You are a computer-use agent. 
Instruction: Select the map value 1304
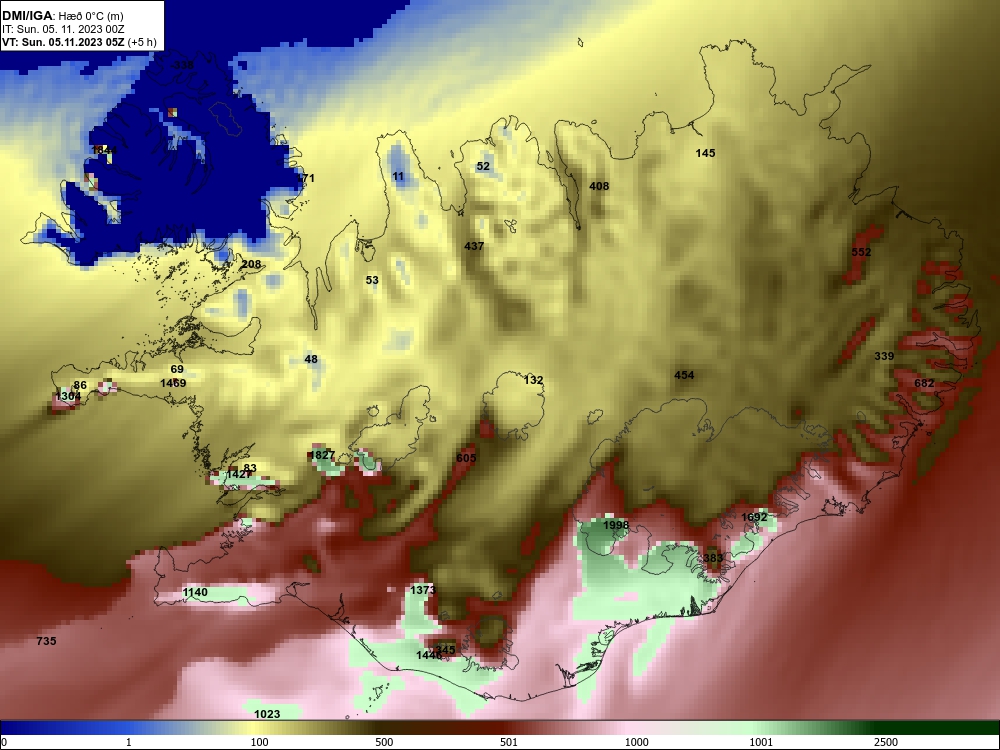click(x=68, y=397)
